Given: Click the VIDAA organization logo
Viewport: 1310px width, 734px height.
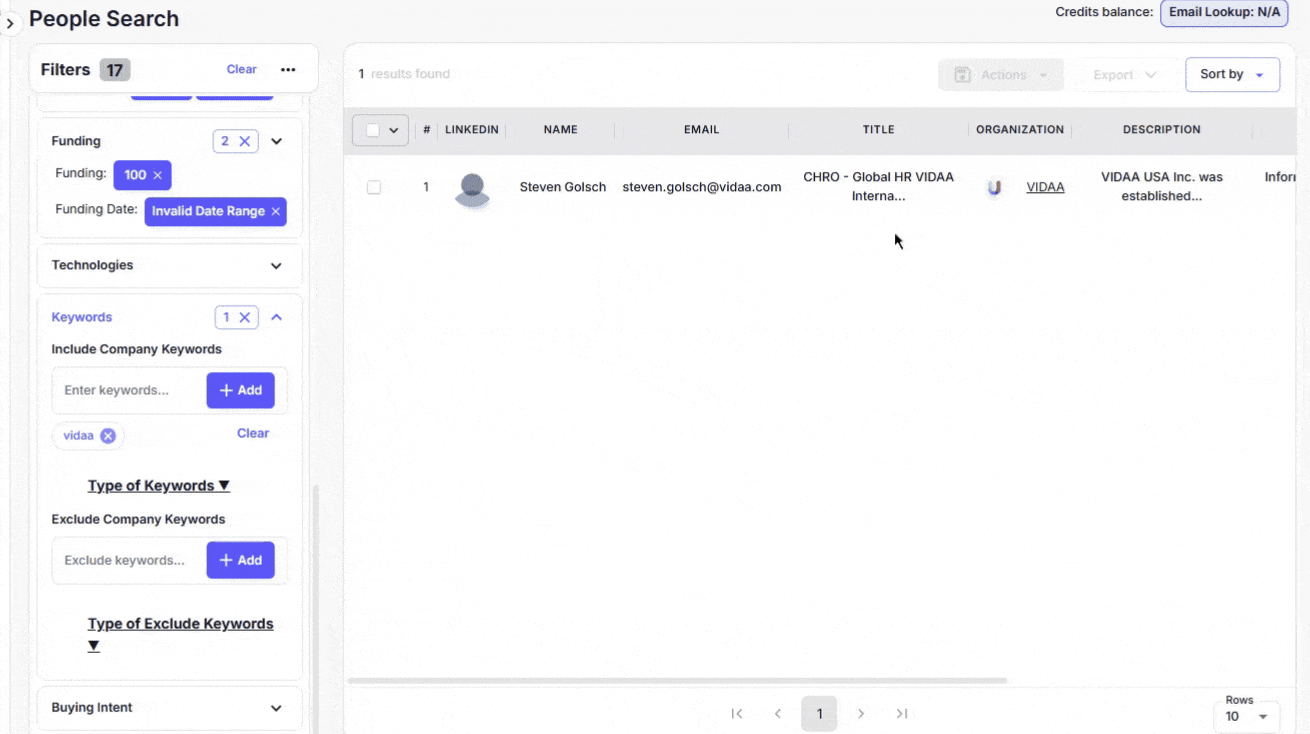Looking at the screenshot, I should point(994,188).
